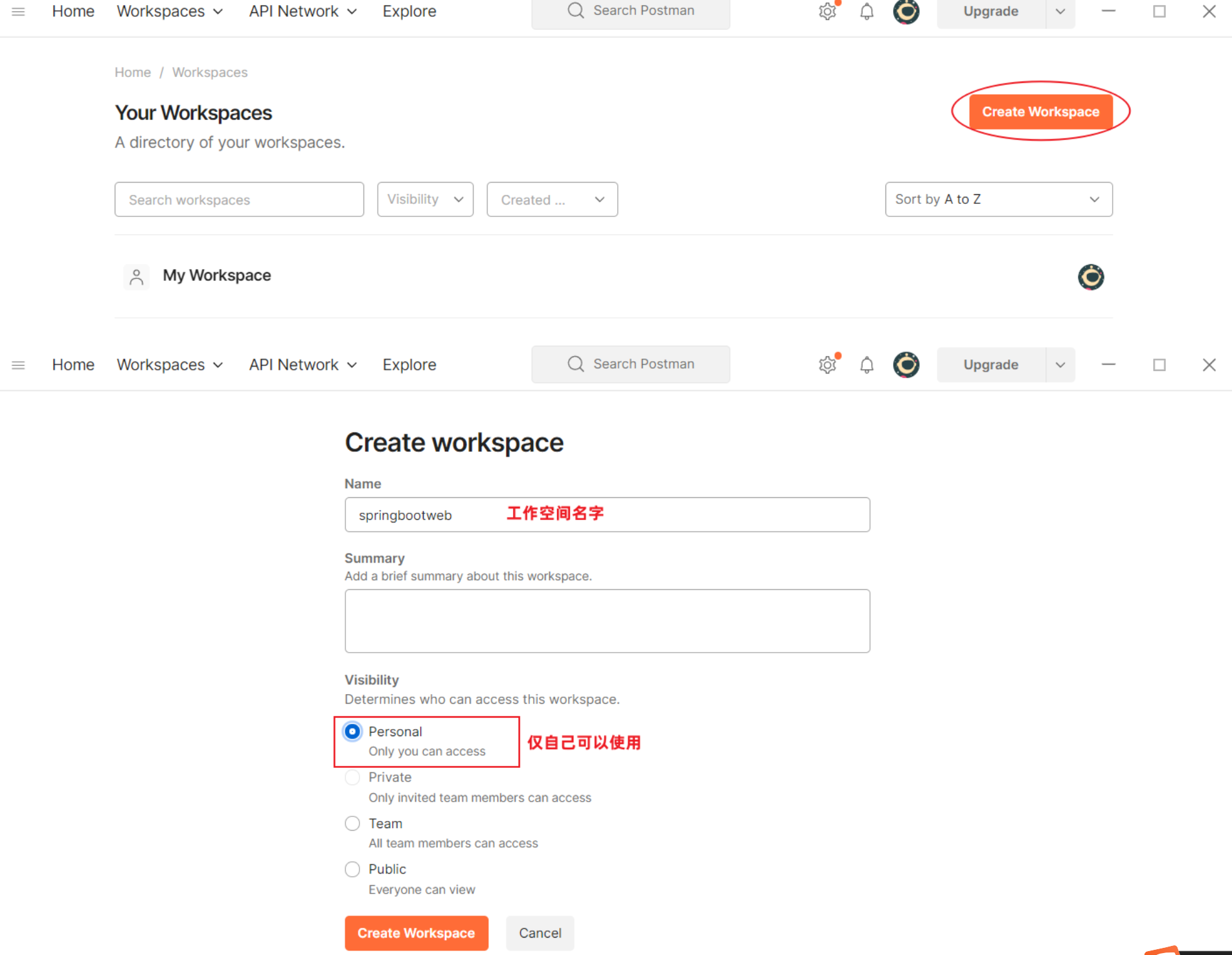Viewport: 1232px width, 955px height.
Task: Open notifications bell on Create workspace page
Action: pyautogui.click(x=867, y=365)
